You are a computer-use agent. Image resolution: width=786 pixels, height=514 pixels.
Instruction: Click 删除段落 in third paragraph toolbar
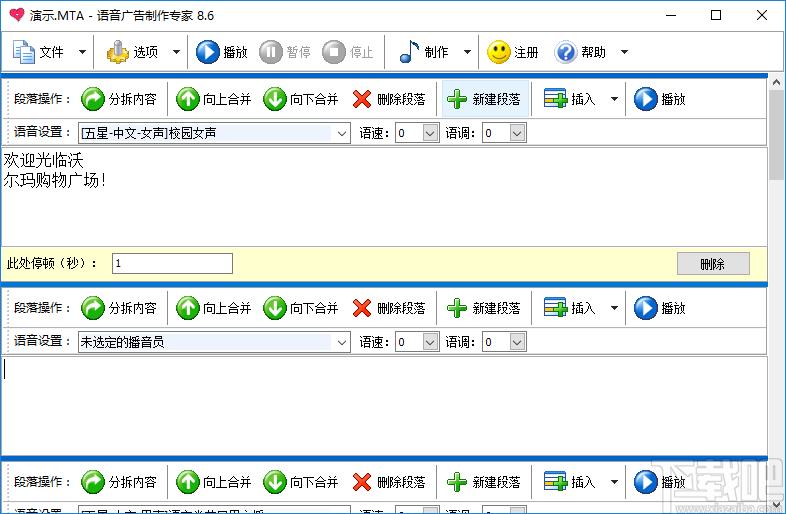pos(388,482)
